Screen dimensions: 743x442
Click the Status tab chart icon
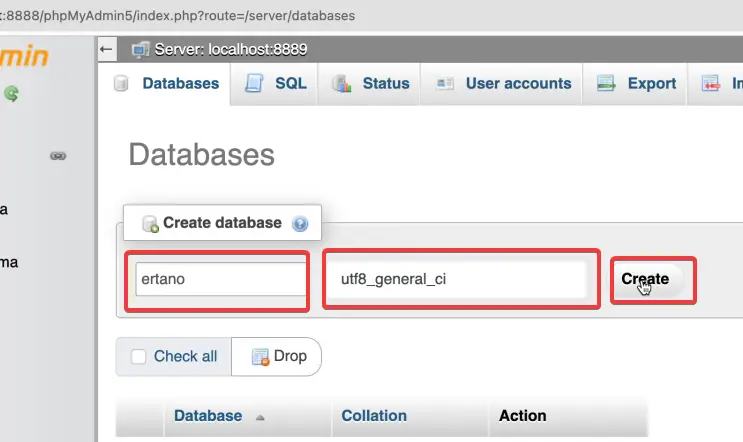pyautogui.click(x=342, y=84)
